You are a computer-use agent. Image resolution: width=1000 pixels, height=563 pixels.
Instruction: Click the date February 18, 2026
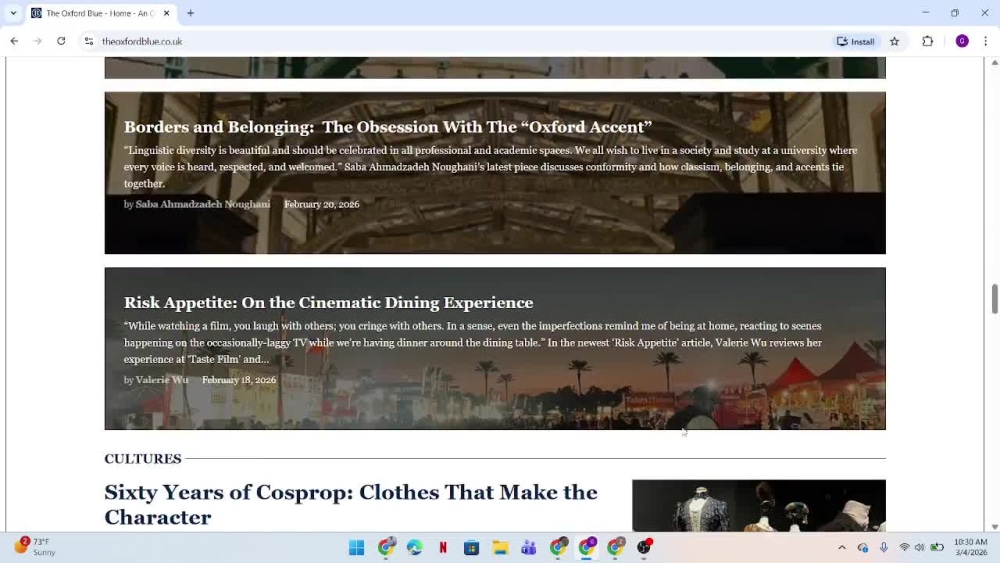pyautogui.click(x=239, y=379)
